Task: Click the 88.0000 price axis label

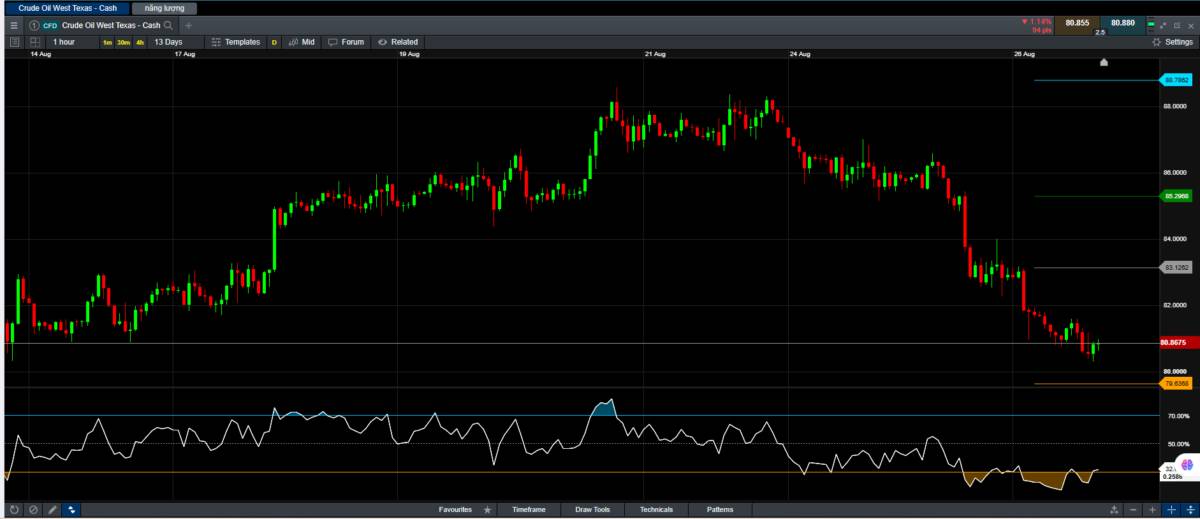Action: pyautogui.click(x=1176, y=106)
